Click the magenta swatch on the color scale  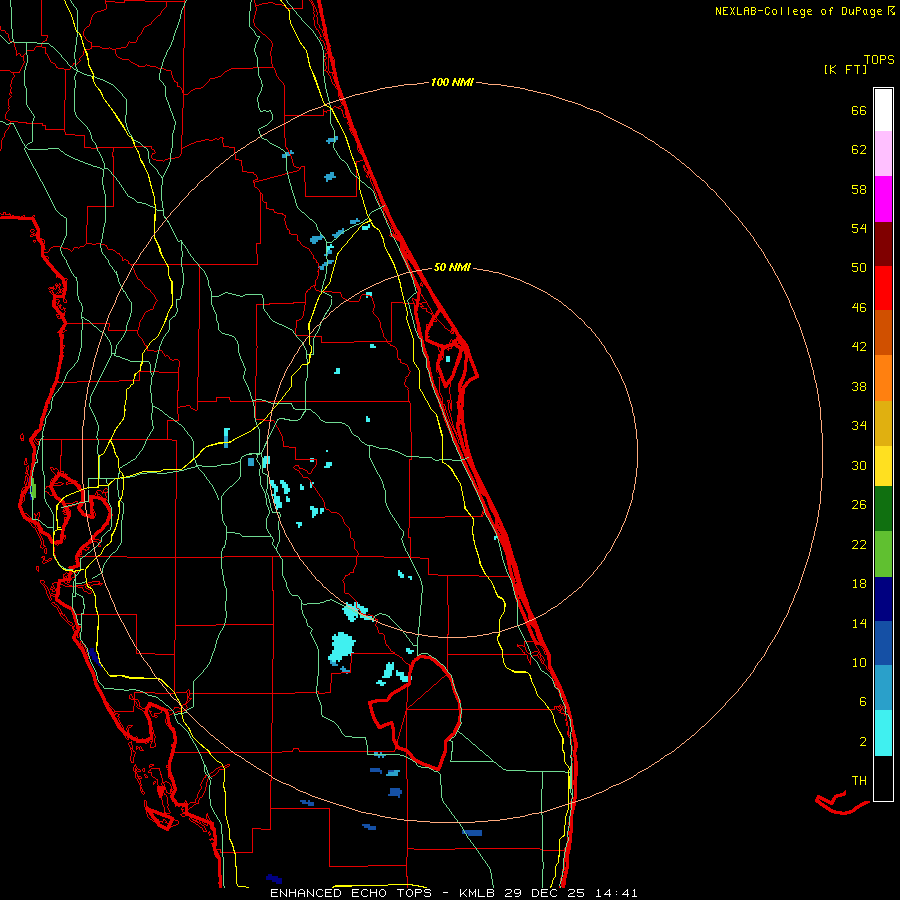pos(883,199)
